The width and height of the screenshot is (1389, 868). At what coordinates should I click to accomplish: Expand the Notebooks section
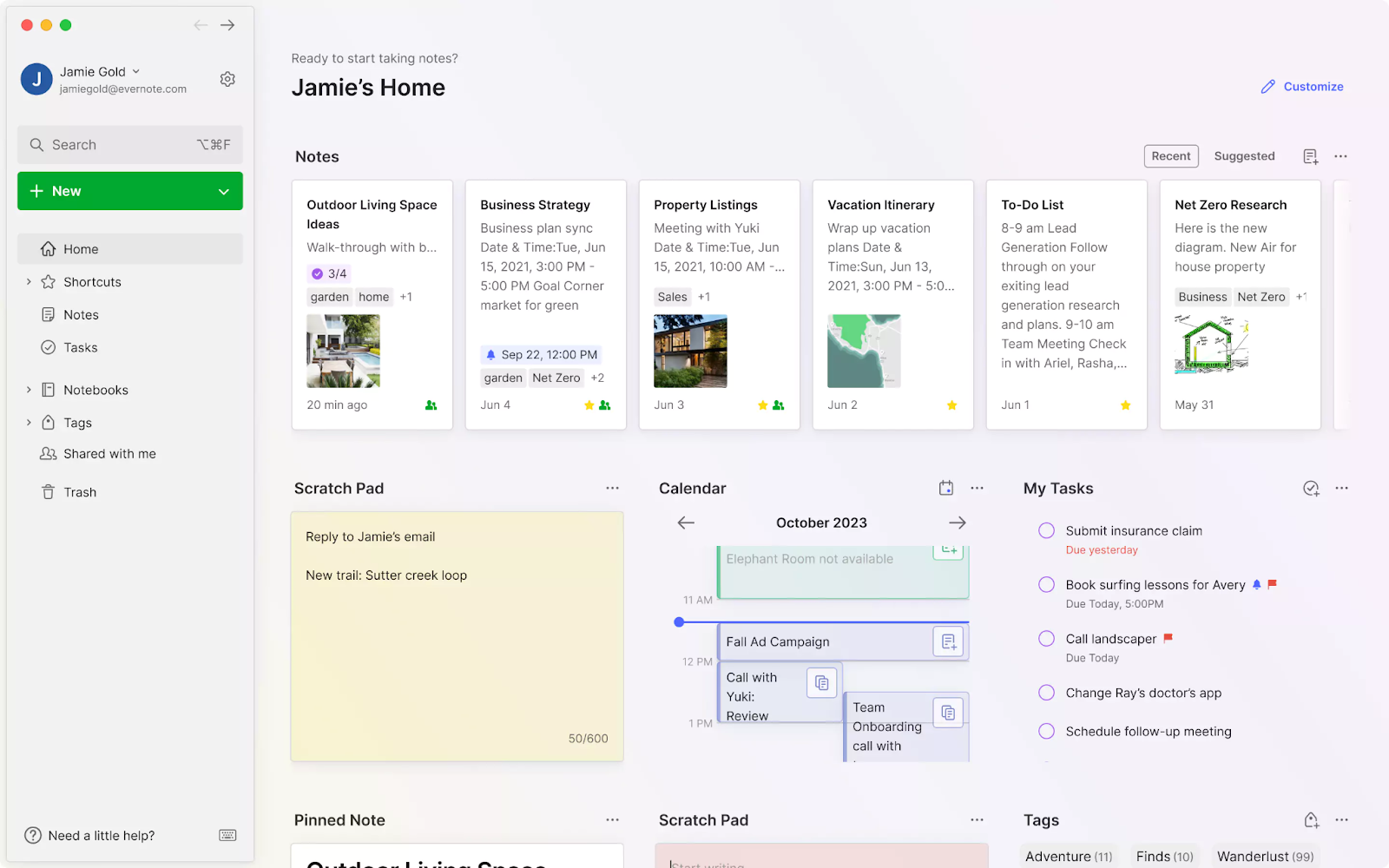pos(29,389)
